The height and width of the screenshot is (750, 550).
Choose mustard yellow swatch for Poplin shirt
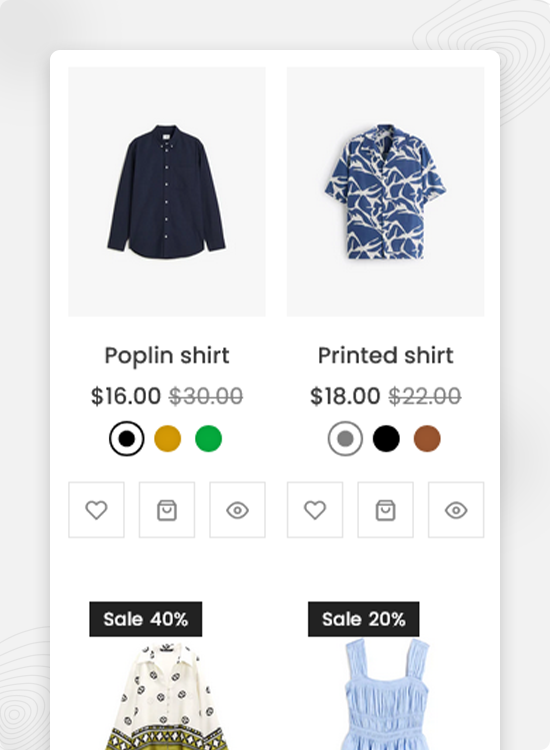[x=167, y=439]
